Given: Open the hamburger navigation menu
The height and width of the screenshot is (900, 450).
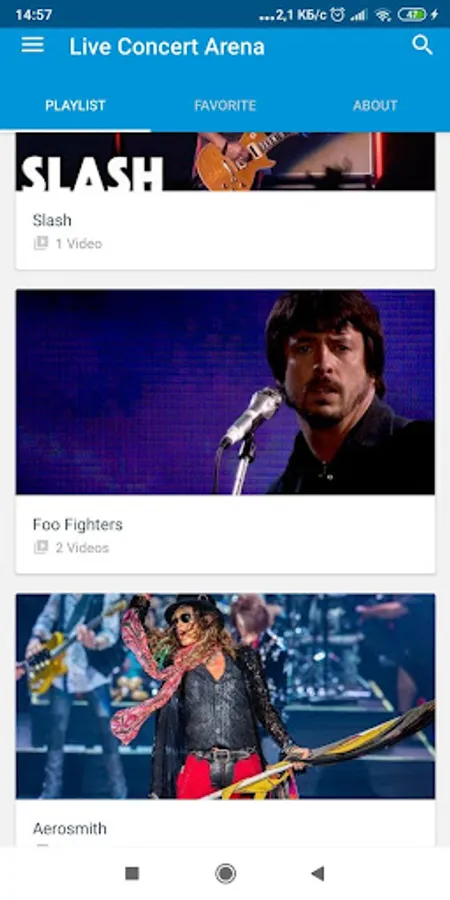Looking at the screenshot, I should [33, 45].
